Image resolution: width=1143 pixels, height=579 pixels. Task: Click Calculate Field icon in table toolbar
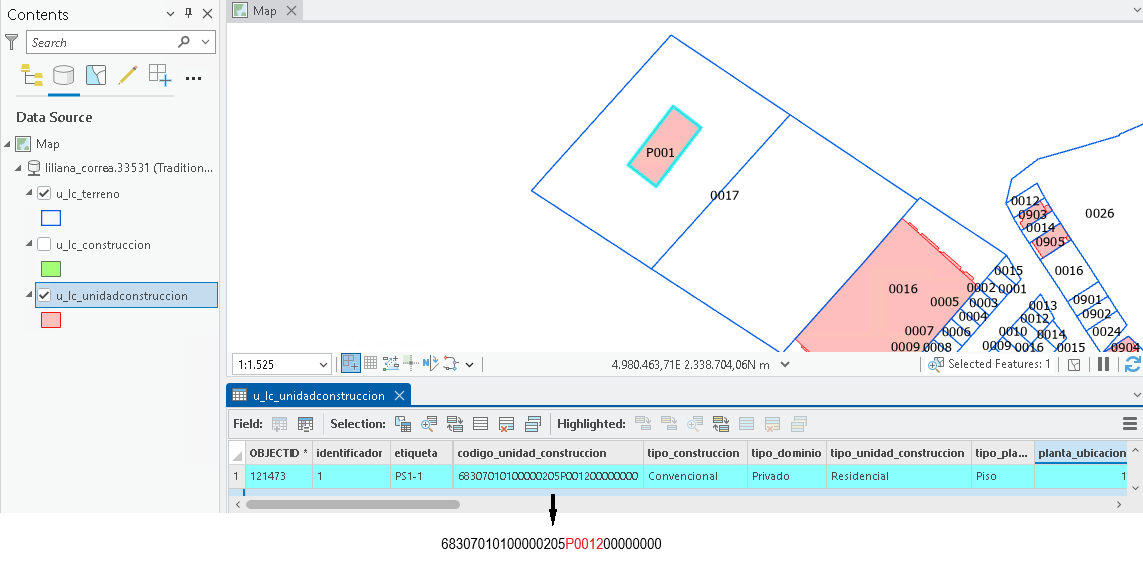click(x=305, y=424)
